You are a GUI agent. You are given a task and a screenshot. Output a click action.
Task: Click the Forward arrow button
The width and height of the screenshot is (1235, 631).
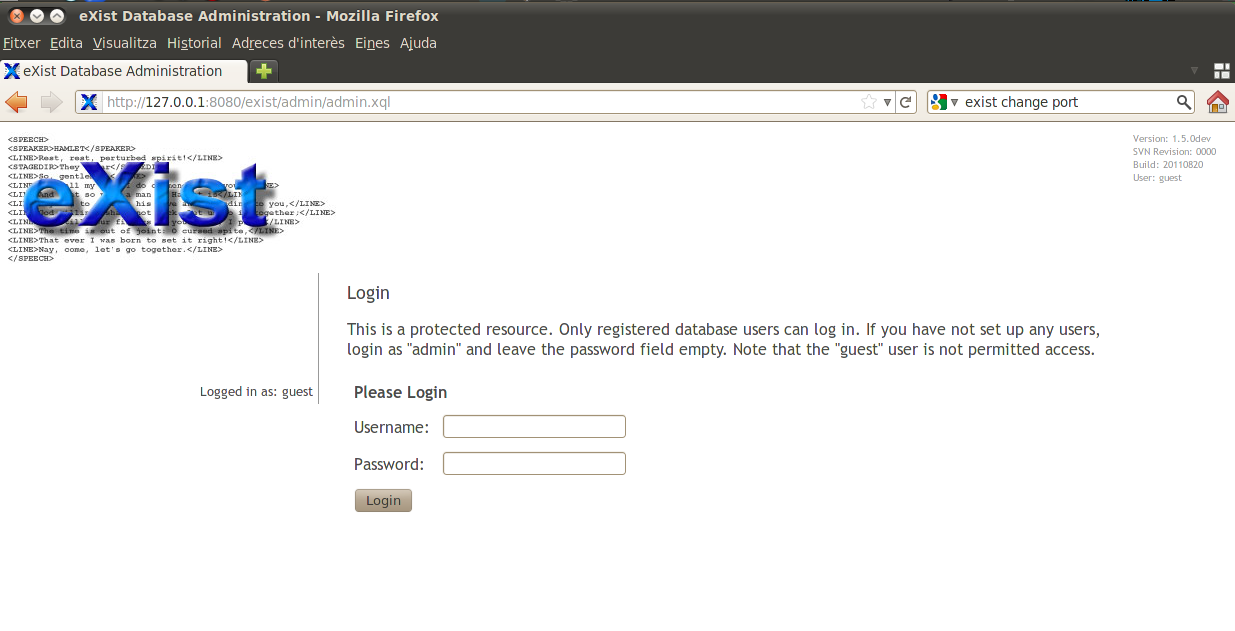(51, 102)
